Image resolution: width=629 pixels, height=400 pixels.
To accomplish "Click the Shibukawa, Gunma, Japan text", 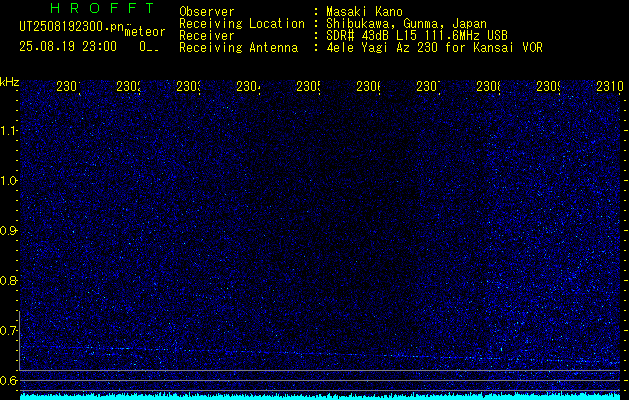I will 406,24.
